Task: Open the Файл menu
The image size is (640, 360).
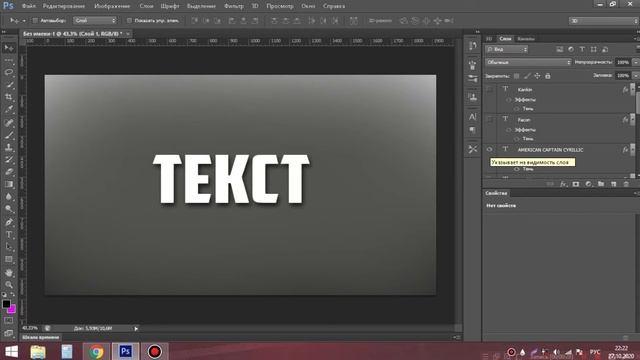Action: pyautogui.click(x=29, y=6)
